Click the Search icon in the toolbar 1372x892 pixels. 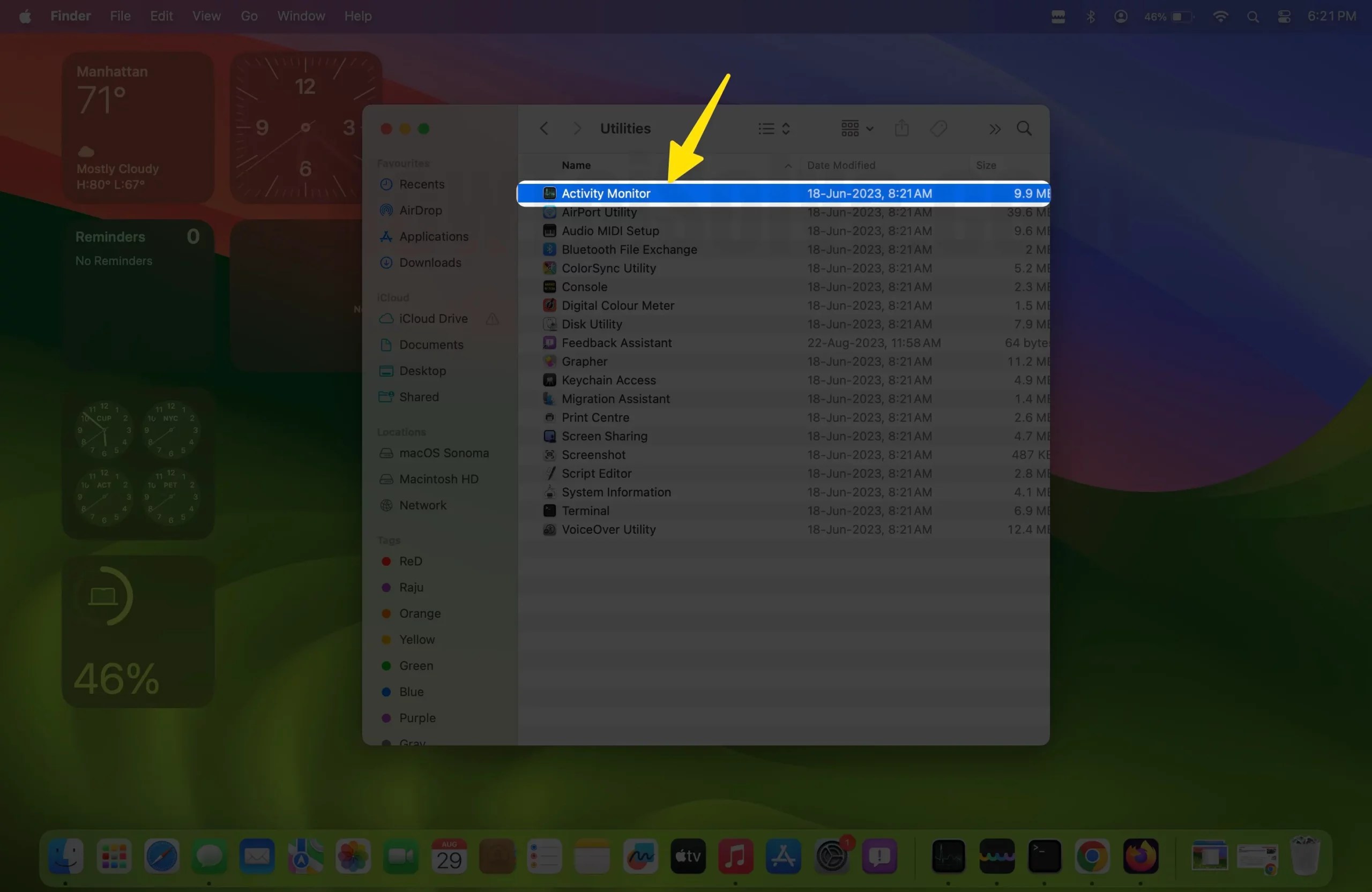(1024, 128)
